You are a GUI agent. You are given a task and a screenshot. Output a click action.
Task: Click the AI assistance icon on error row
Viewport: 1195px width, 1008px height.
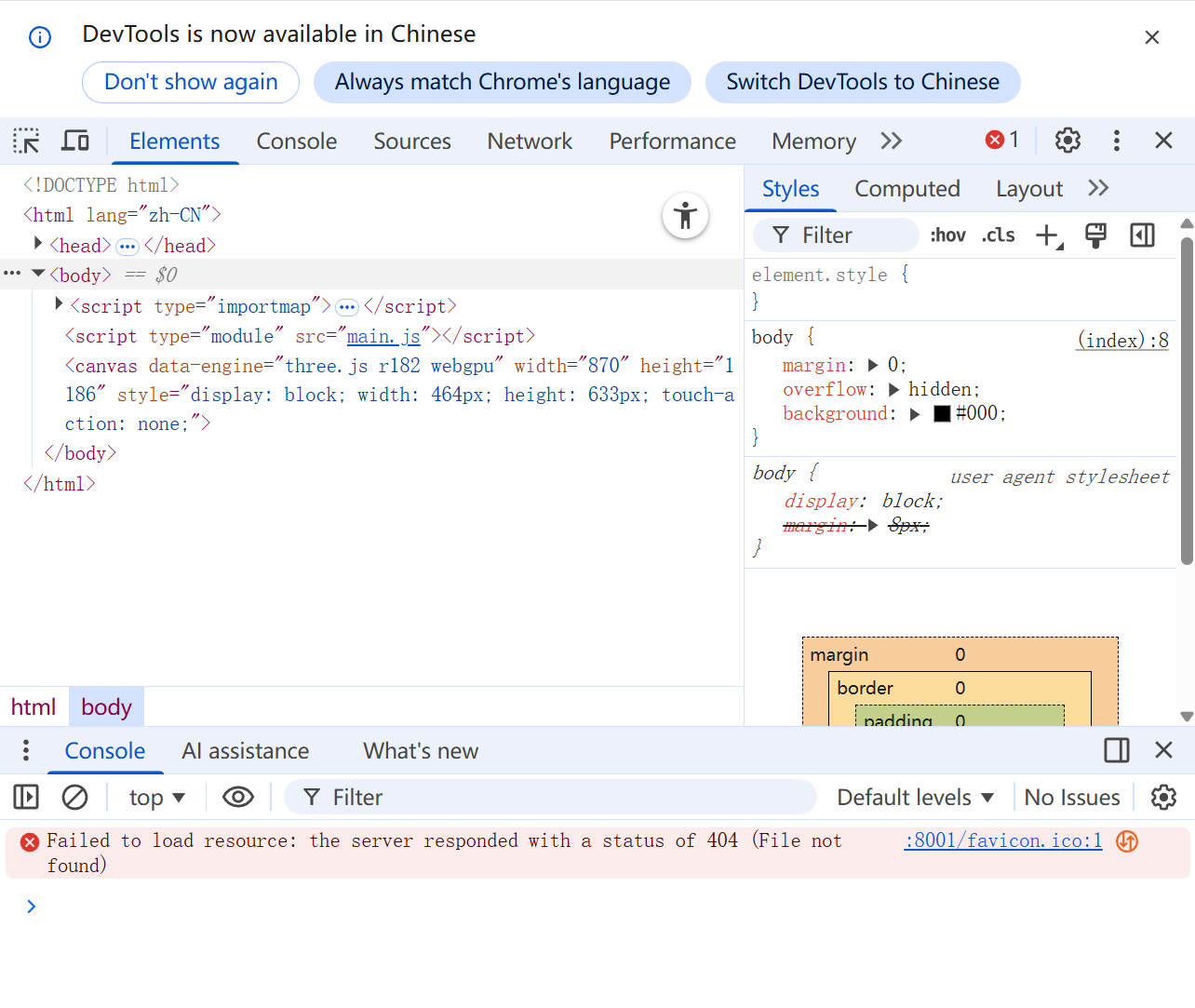pos(1127,841)
